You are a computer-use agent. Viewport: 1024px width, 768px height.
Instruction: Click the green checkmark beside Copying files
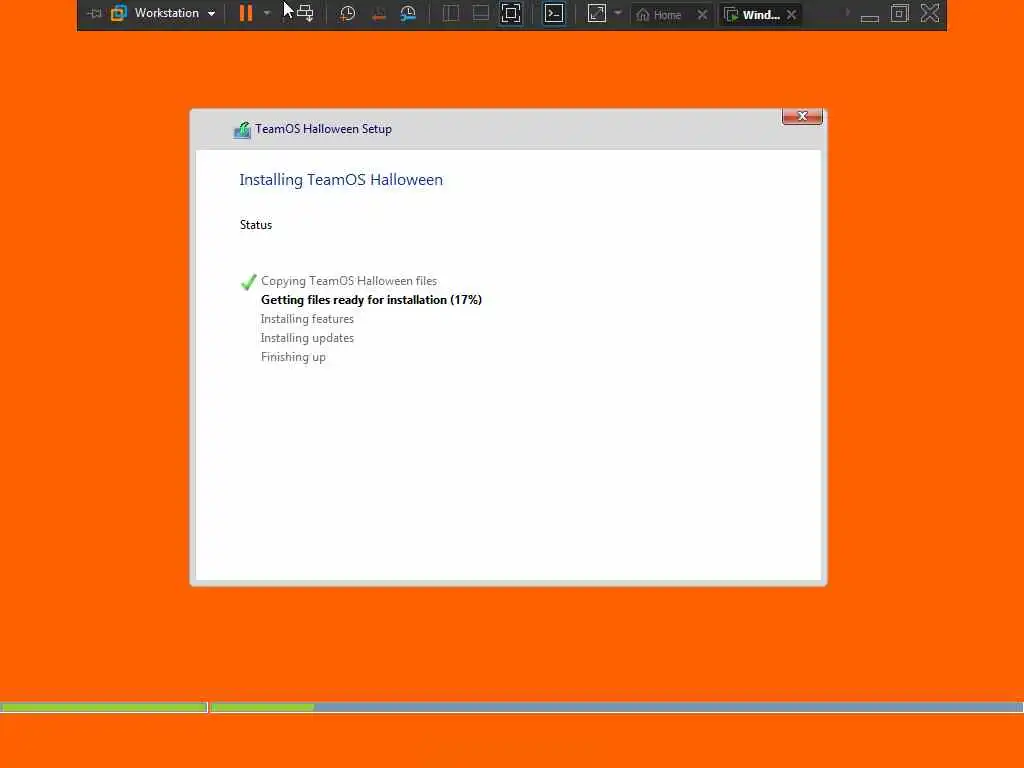[248, 281]
